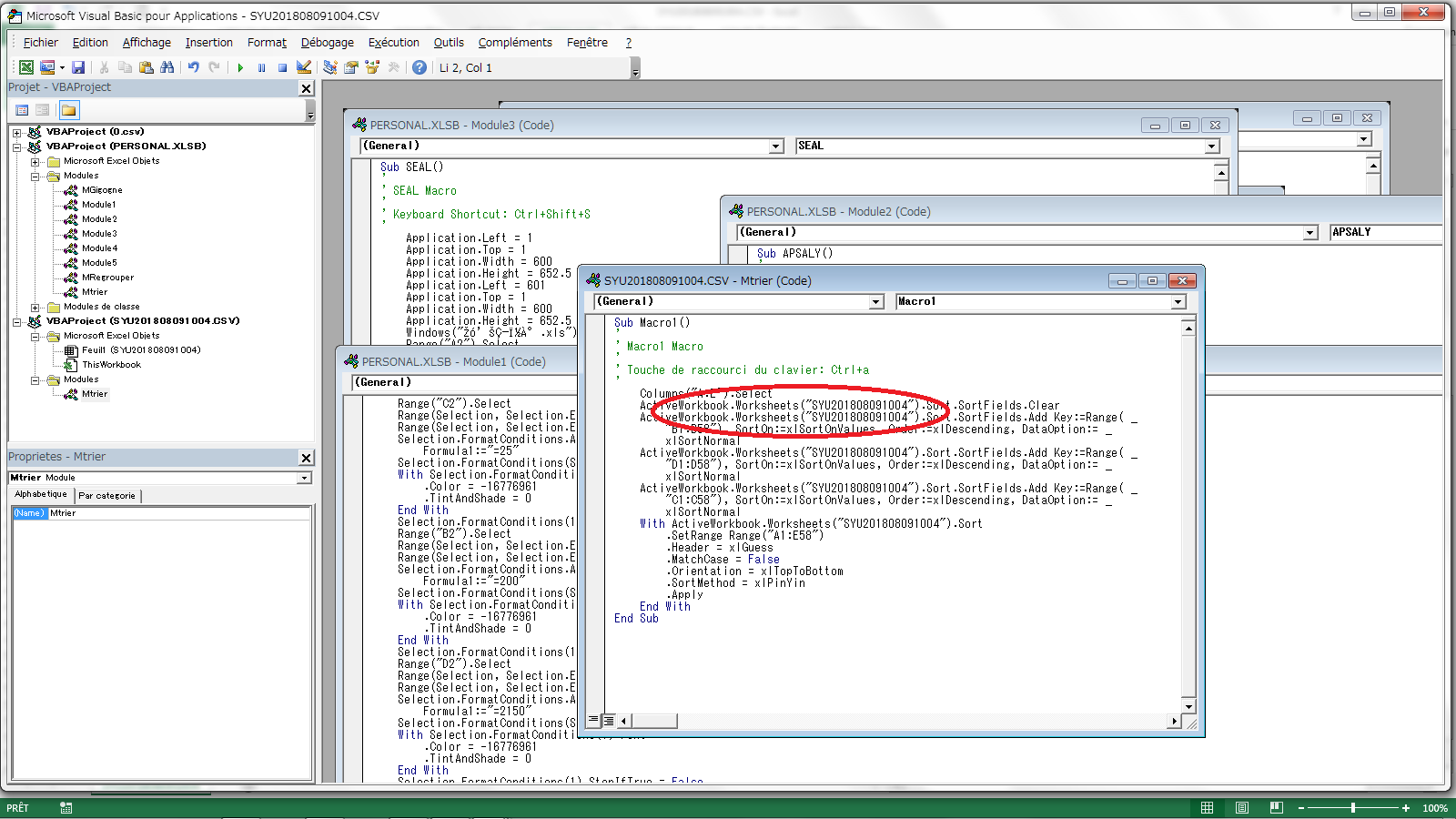Click the blue Help question mark icon
The height and width of the screenshot is (819, 1456).
coord(420,67)
